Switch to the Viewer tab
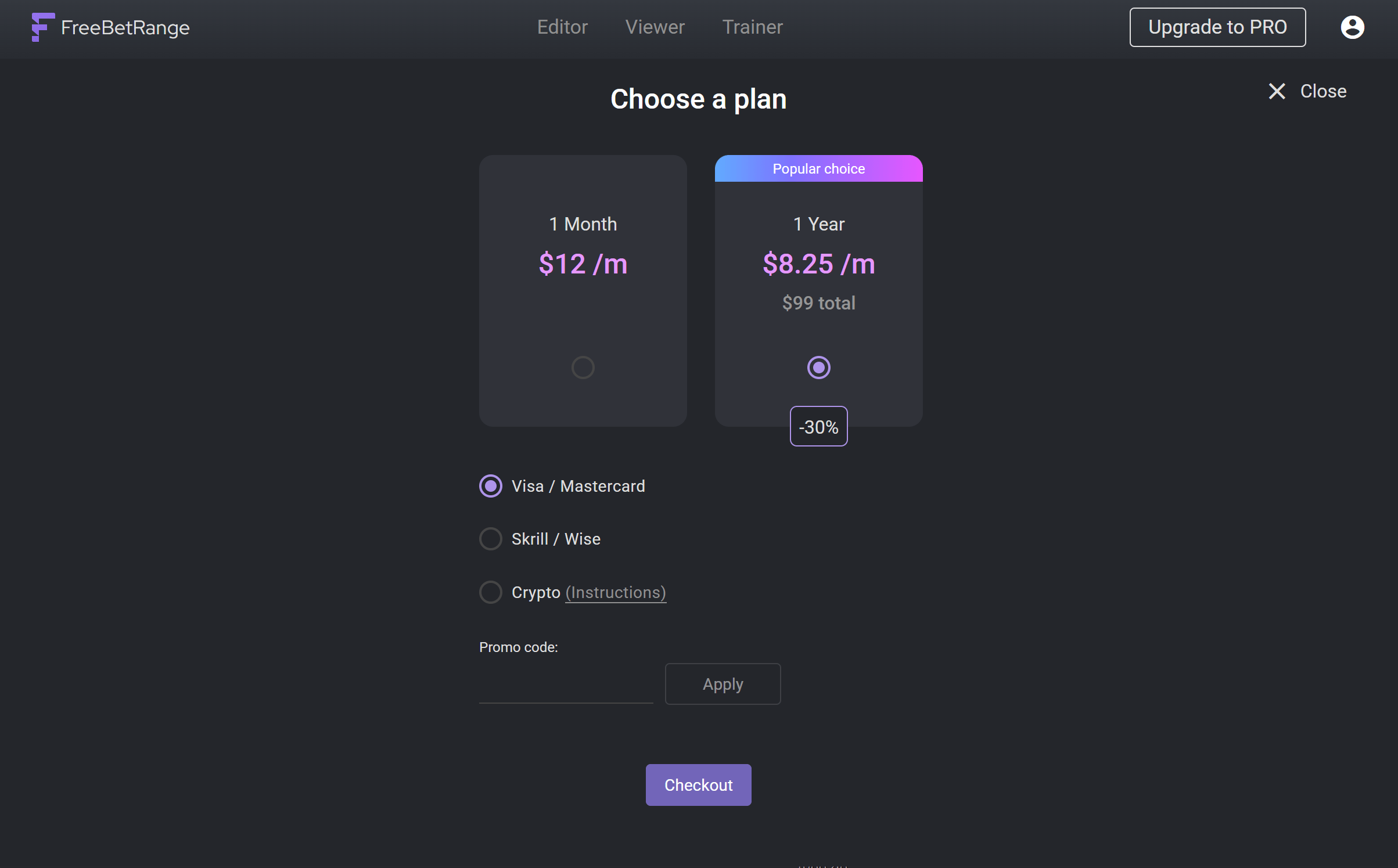The height and width of the screenshot is (868, 1398). tap(655, 27)
